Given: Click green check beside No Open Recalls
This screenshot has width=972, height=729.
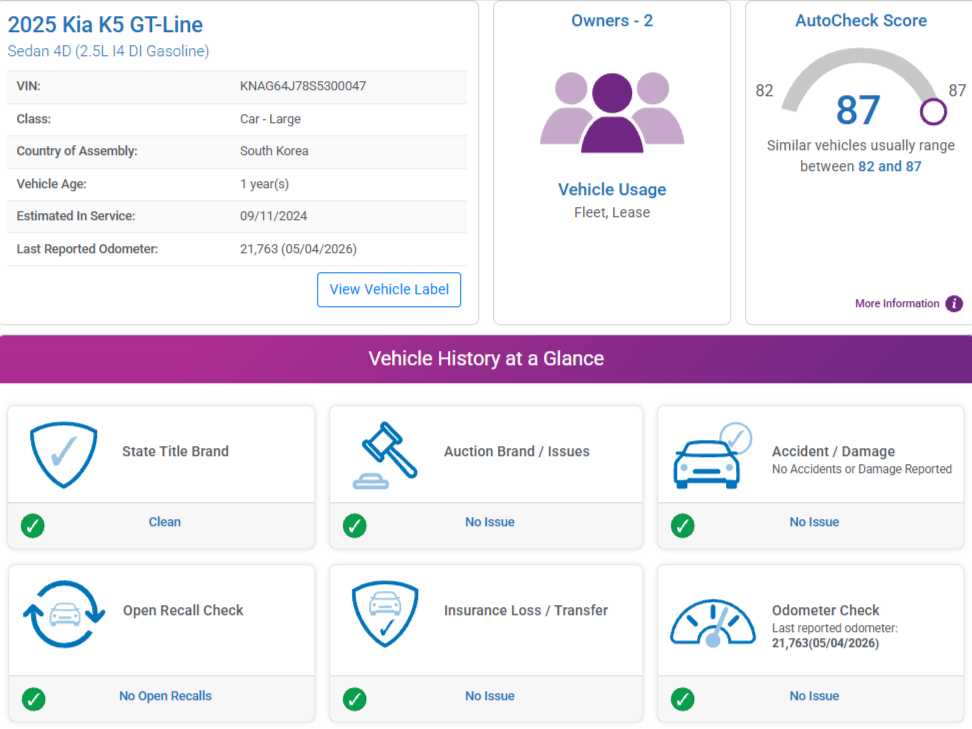Looking at the screenshot, I should (x=33, y=699).
